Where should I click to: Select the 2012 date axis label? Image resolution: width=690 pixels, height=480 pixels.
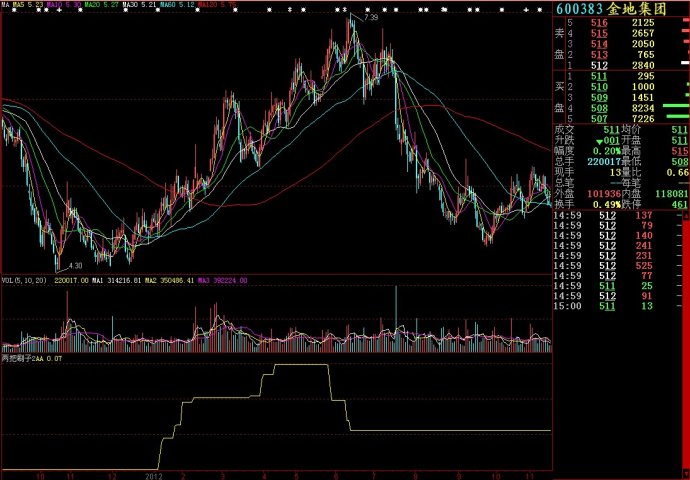pos(152,476)
